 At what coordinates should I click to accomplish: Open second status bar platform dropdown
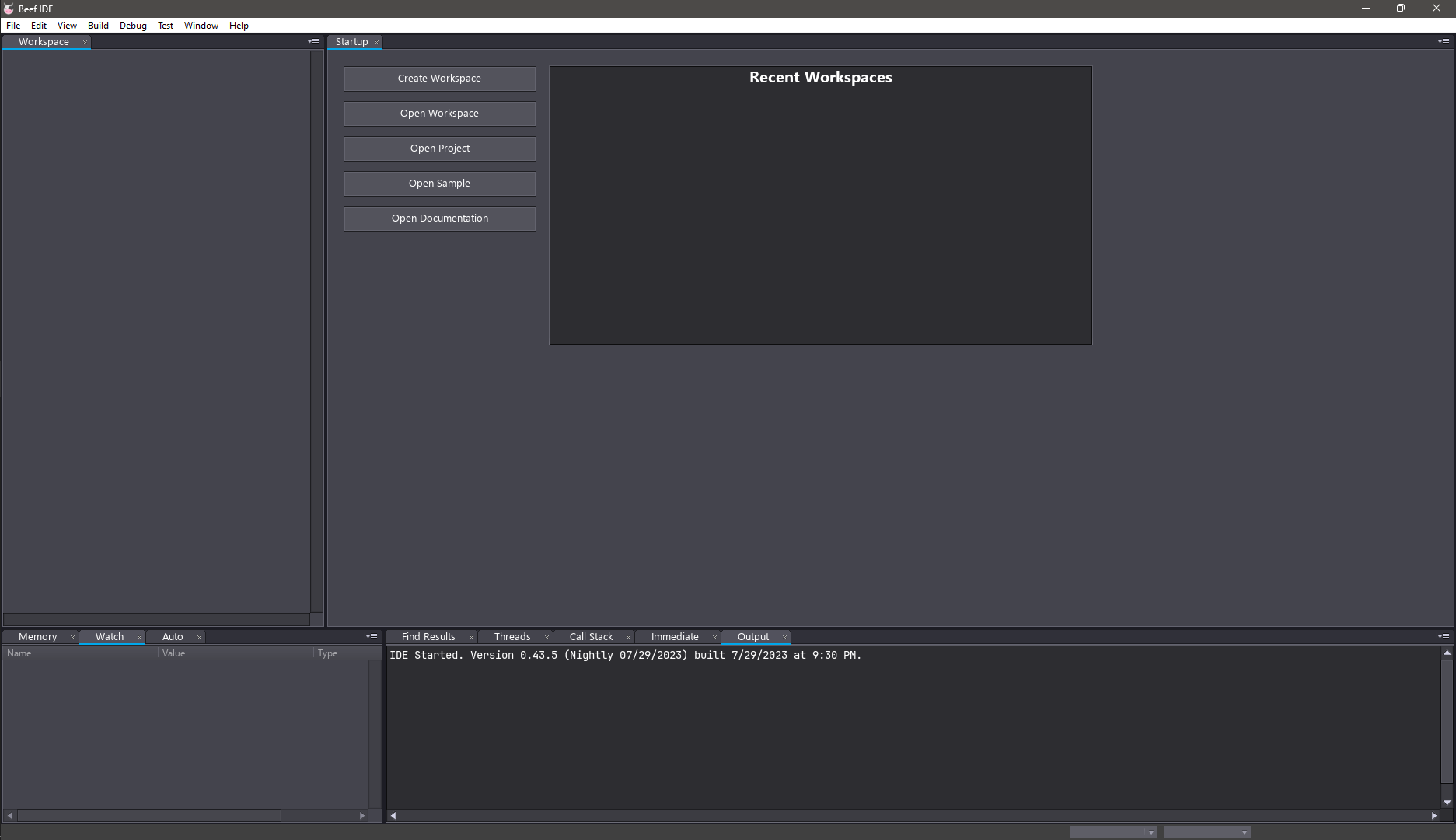[x=1207, y=832]
